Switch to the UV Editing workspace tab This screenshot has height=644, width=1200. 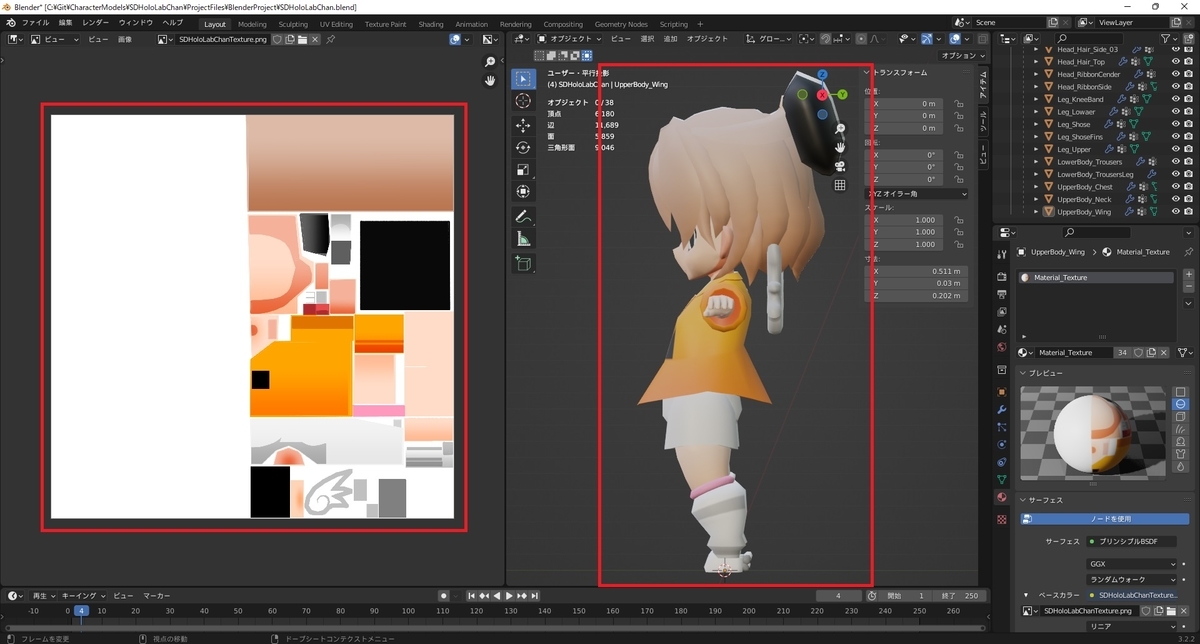[336, 24]
